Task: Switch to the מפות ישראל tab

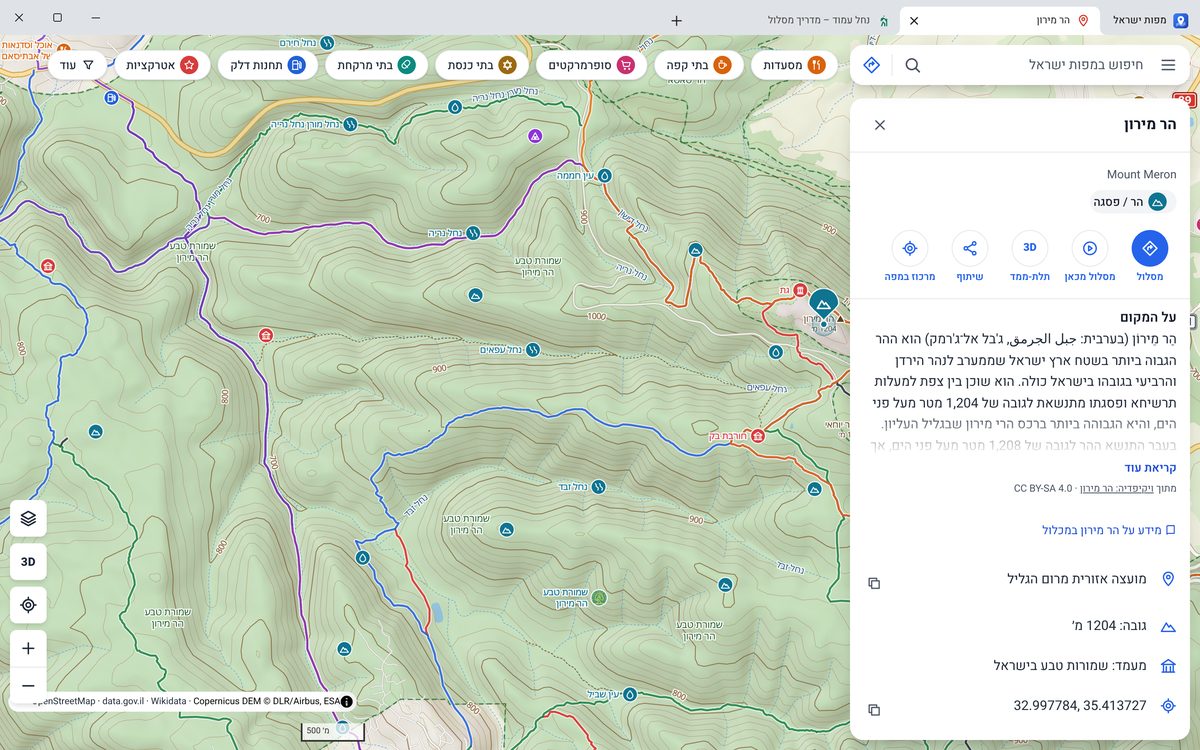Action: coord(1149,20)
